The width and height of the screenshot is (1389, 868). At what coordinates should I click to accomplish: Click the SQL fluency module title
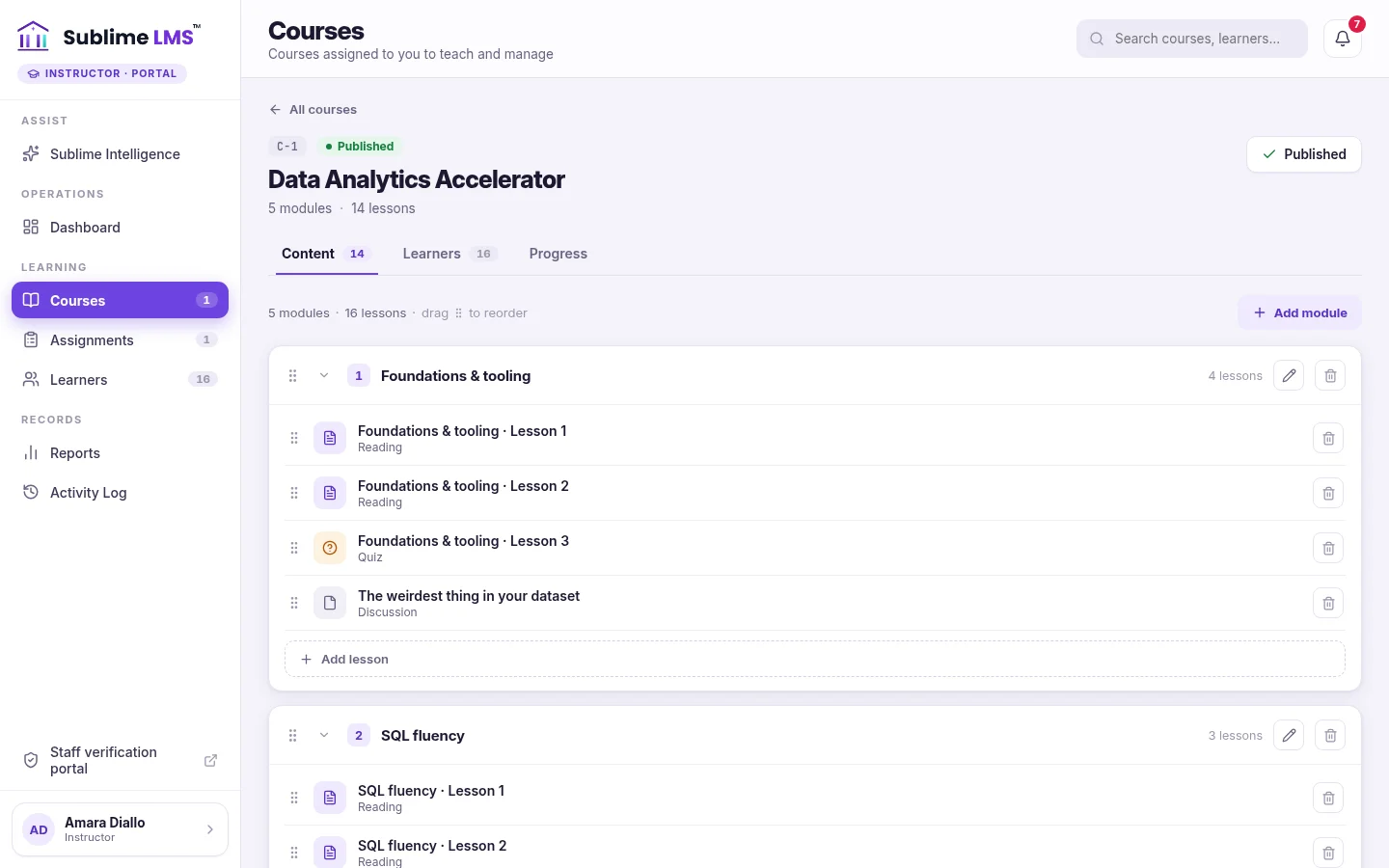coord(422,736)
